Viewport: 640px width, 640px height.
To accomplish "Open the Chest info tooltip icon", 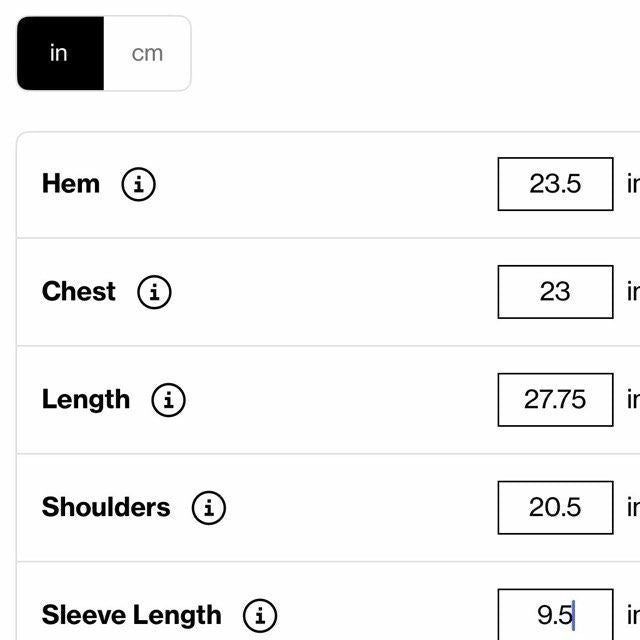I will tap(154, 292).
